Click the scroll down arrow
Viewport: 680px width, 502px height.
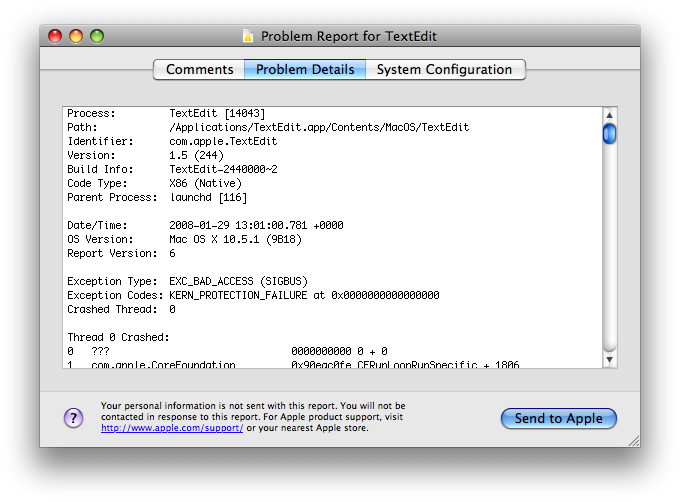(609, 359)
